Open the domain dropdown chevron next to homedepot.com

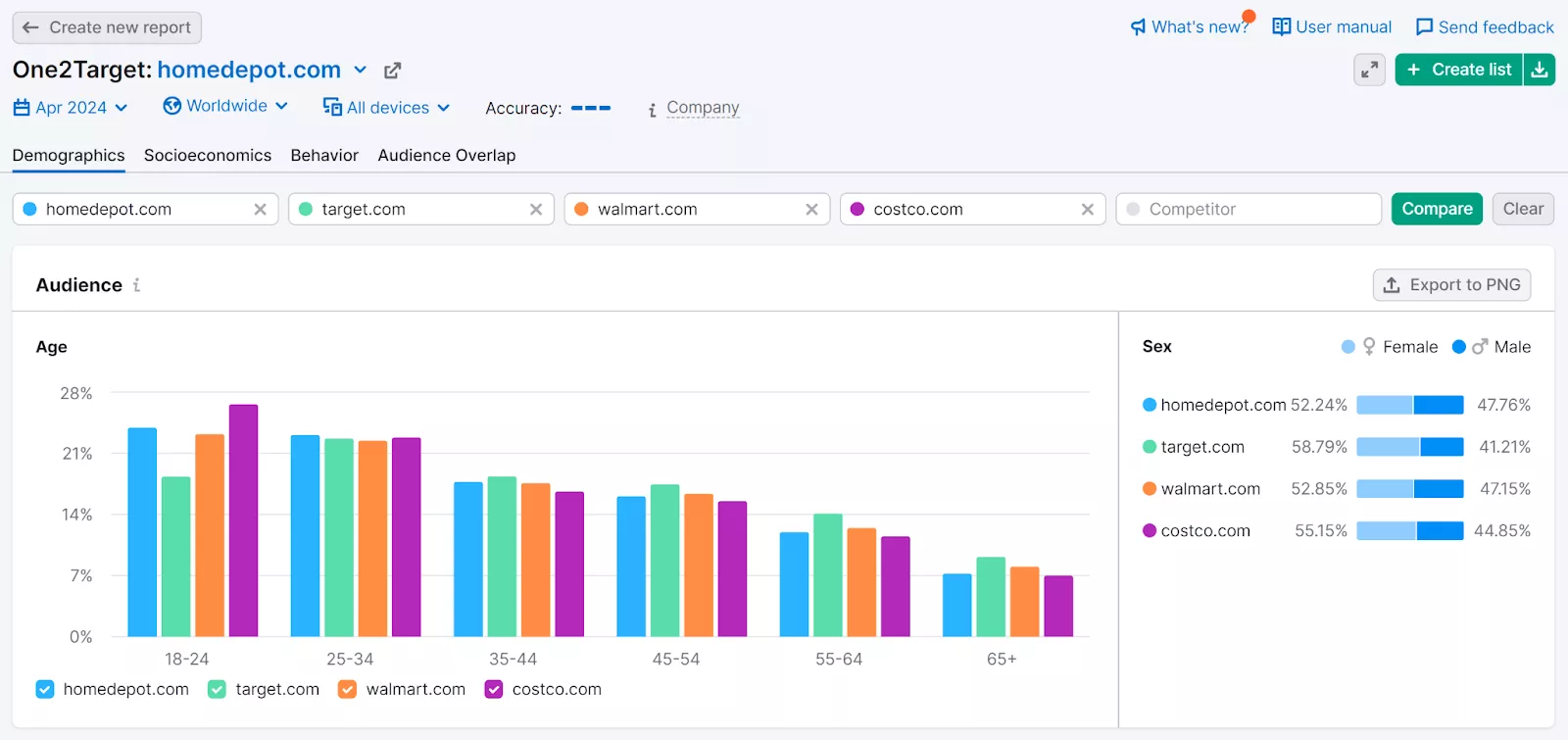[360, 70]
